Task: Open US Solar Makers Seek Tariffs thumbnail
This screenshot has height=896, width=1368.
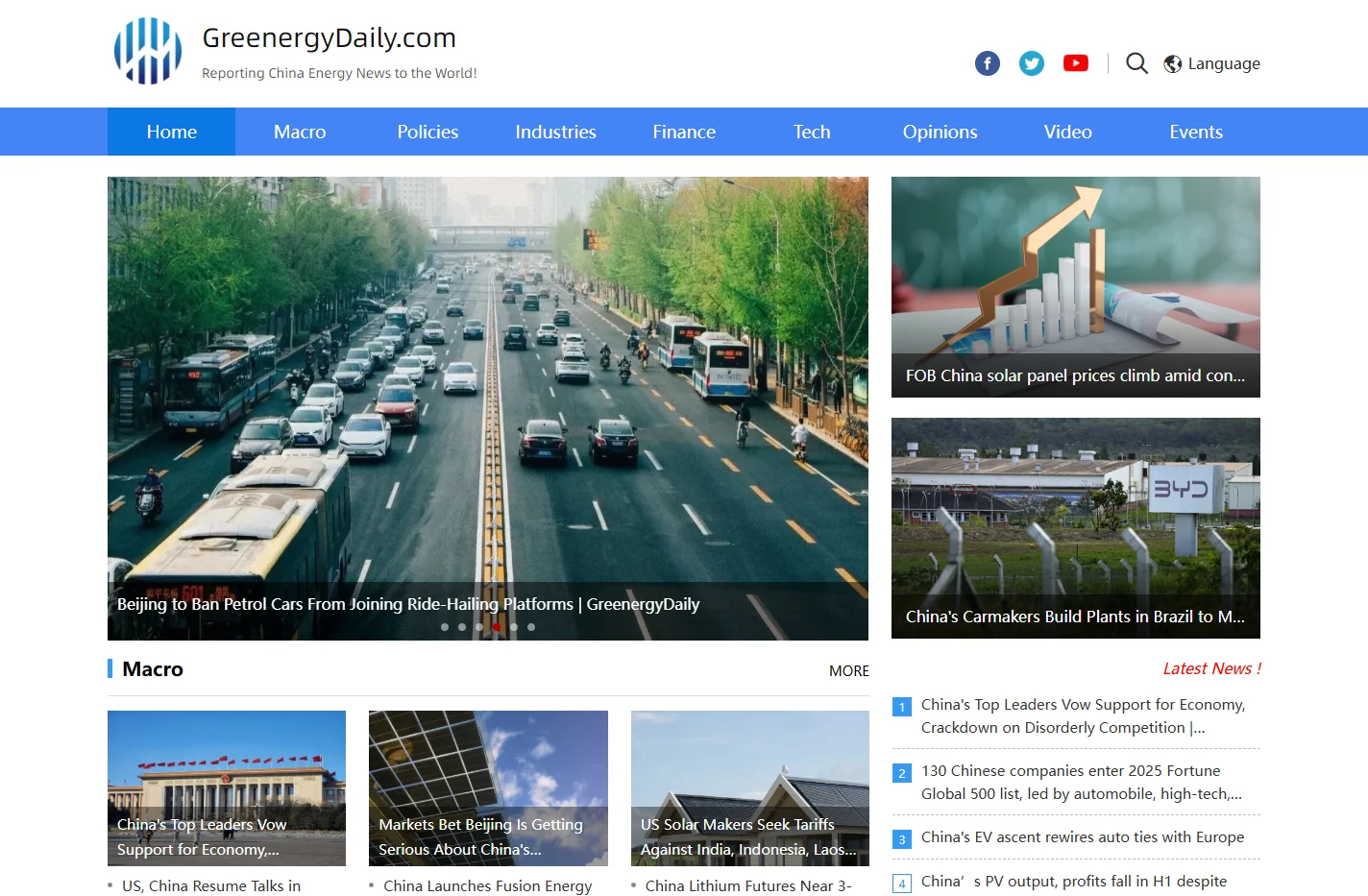Action: 750,788
